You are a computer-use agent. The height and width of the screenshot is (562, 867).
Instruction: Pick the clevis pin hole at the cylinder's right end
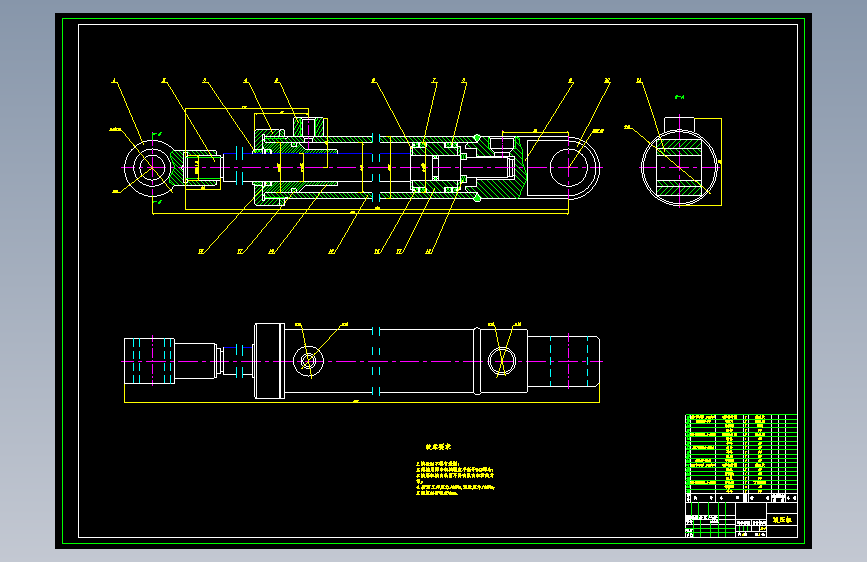click(x=568, y=167)
